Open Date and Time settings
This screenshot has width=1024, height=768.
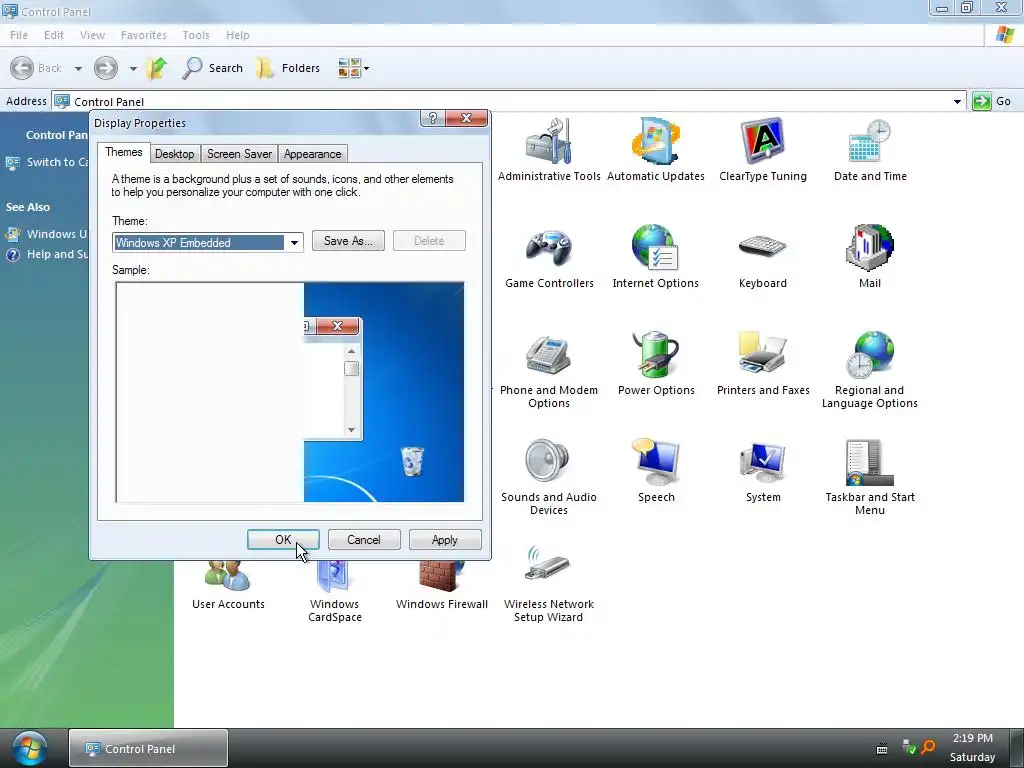(x=870, y=150)
